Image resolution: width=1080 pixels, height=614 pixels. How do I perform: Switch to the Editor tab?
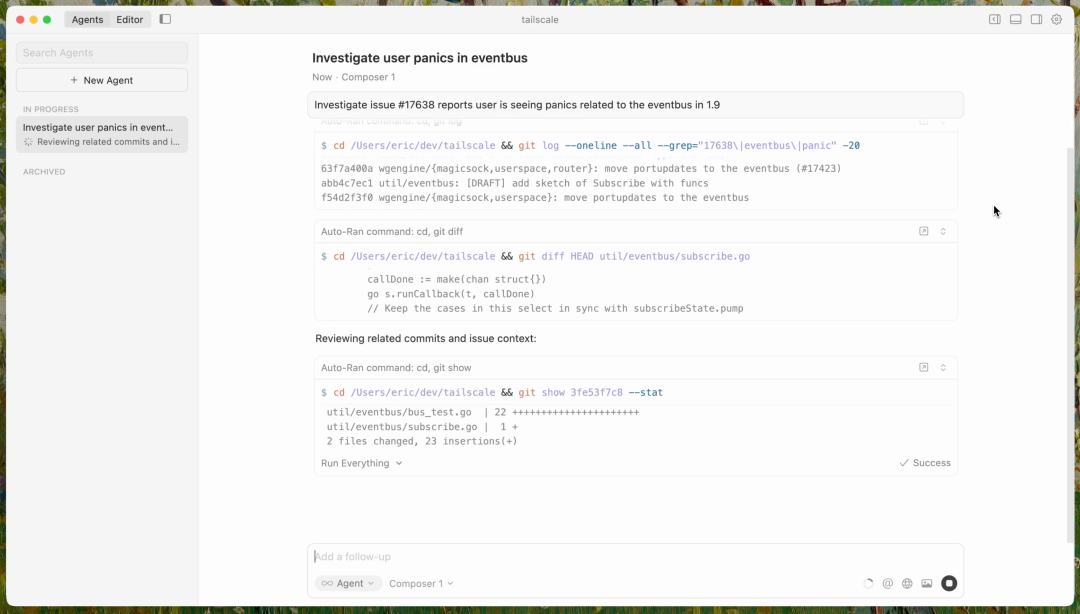click(129, 19)
